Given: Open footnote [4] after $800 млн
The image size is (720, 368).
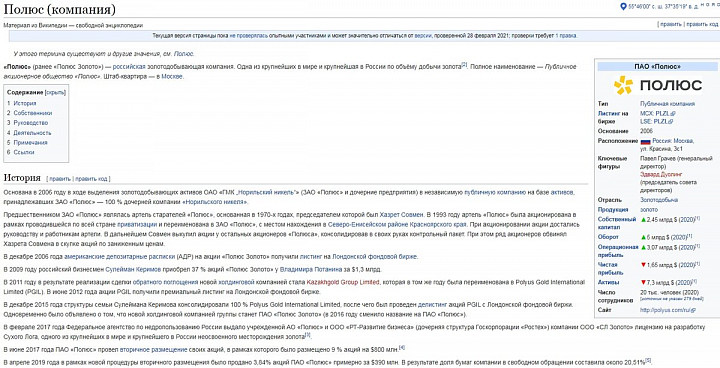Looking at the screenshot, I should 402,348.
